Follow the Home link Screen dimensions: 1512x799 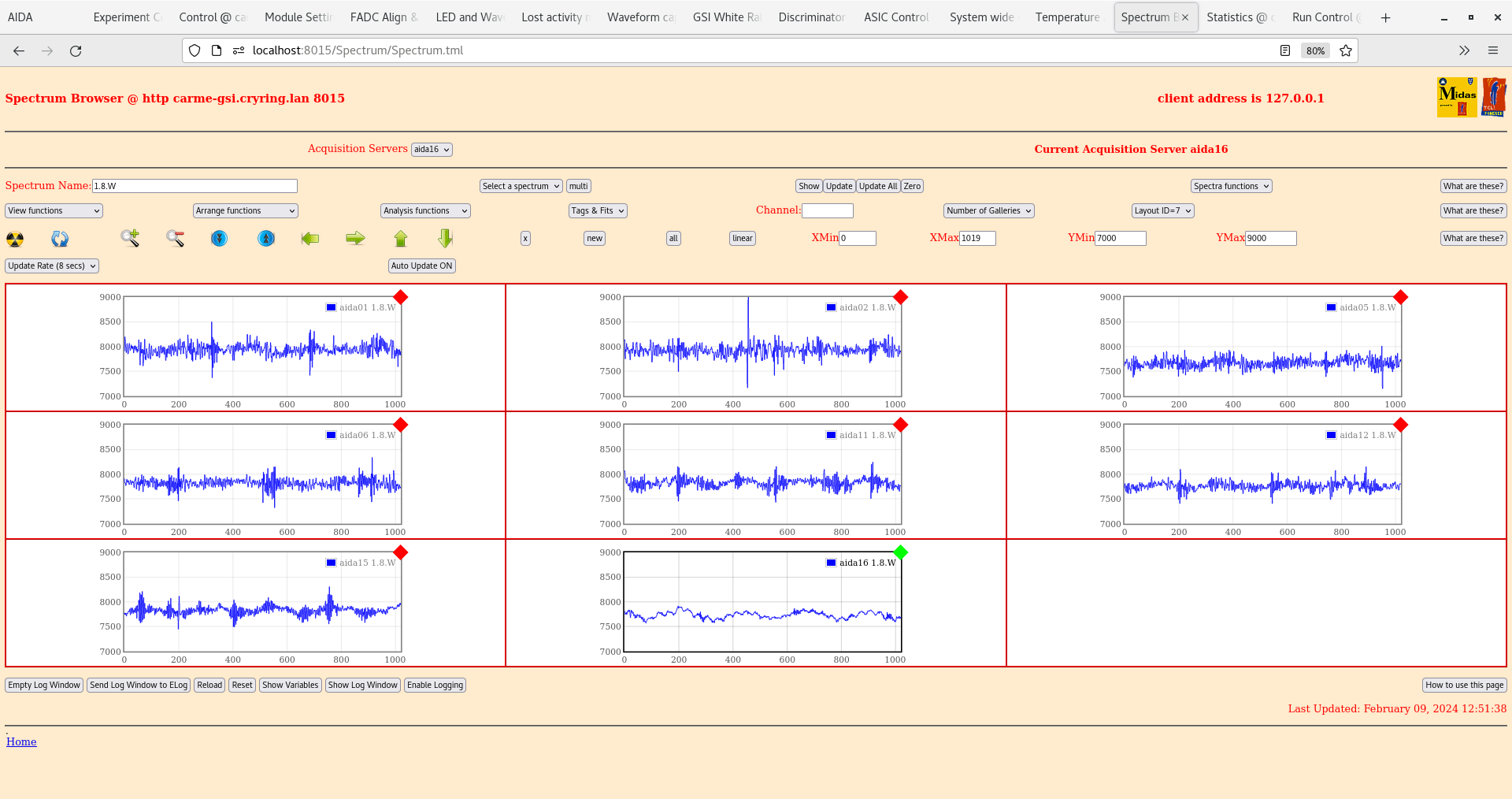[21, 741]
